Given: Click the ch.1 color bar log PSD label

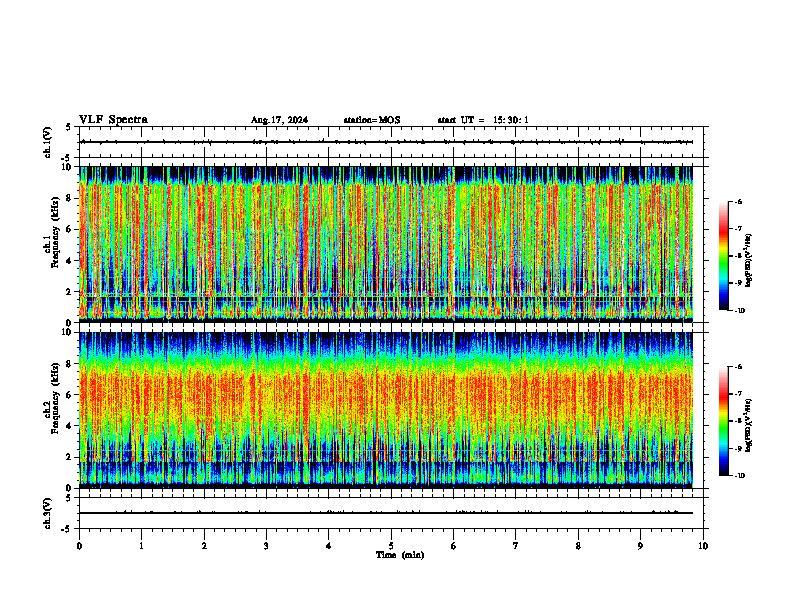Looking at the screenshot, I should (749, 261).
